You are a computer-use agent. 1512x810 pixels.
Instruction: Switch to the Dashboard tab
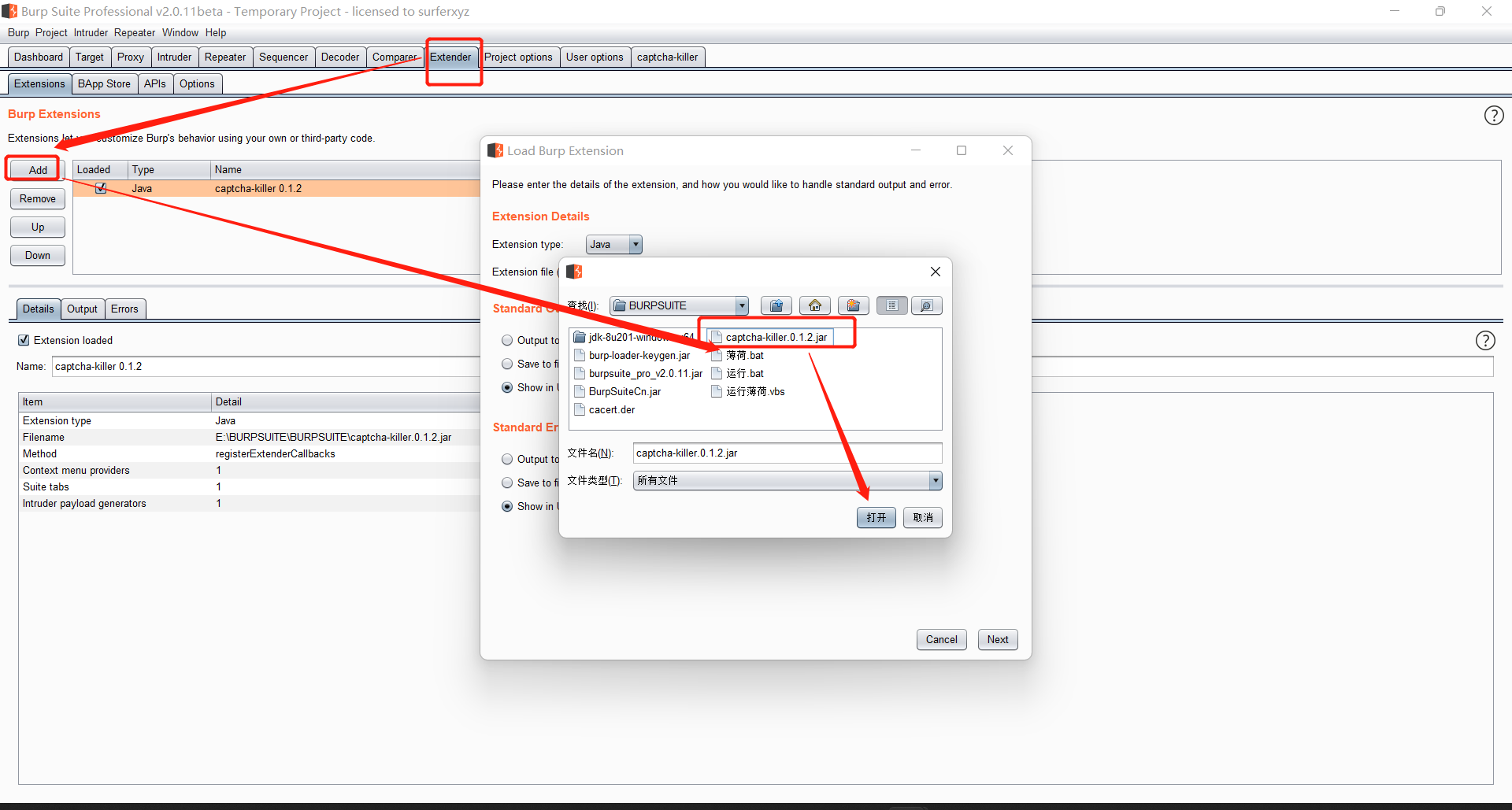(x=38, y=57)
